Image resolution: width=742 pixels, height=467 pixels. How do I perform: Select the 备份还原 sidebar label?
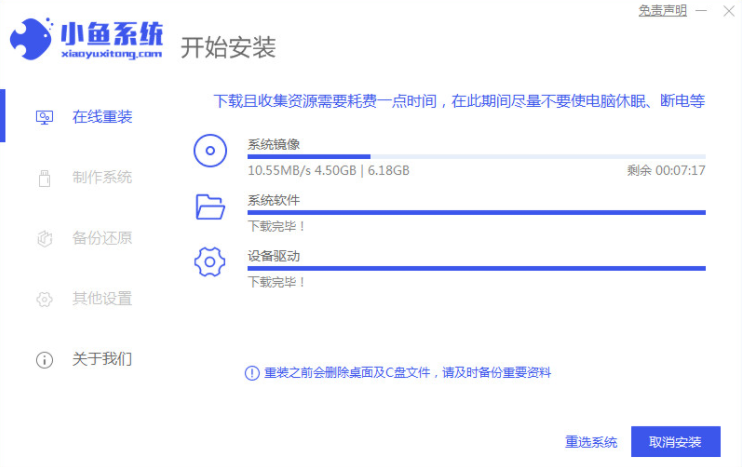[x=101, y=238]
